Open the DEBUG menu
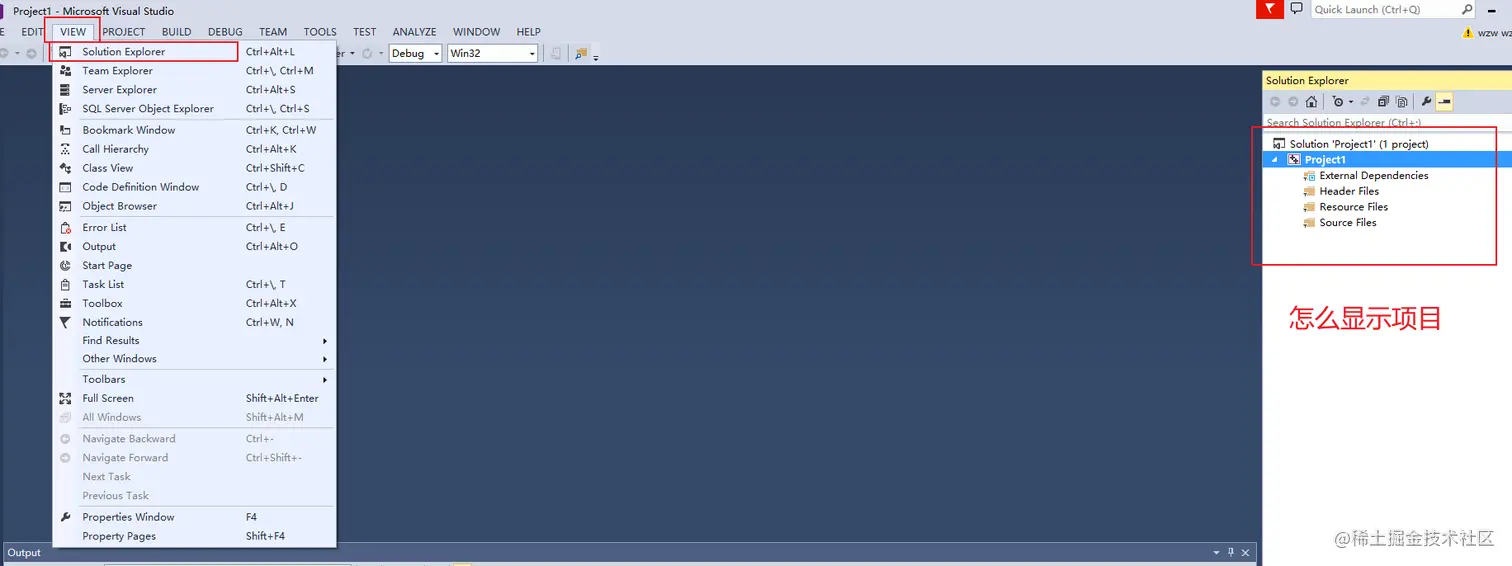The width and height of the screenshot is (1512, 566). click(225, 32)
